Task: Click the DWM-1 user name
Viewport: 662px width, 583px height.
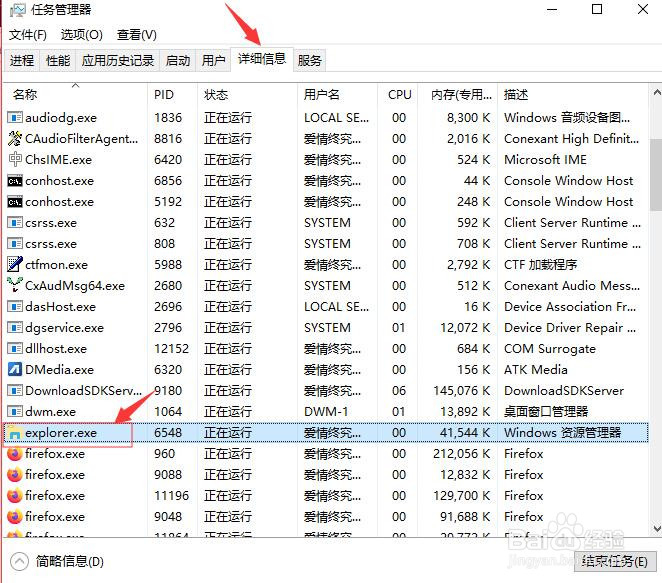Action: pyautogui.click(x=326, y=412)
